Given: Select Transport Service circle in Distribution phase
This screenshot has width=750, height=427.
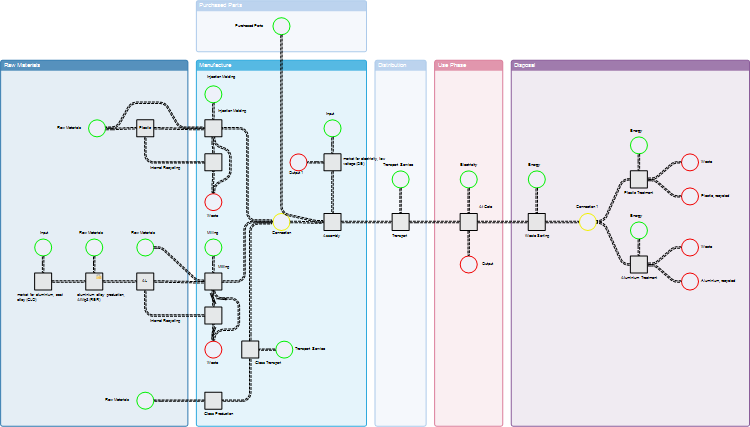Looking at the screenshot, I should [400, 179].
